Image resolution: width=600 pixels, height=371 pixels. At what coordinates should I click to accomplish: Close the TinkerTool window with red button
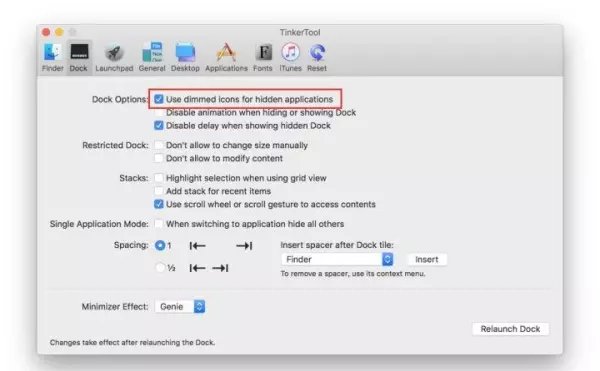click(x=46, y=32)
